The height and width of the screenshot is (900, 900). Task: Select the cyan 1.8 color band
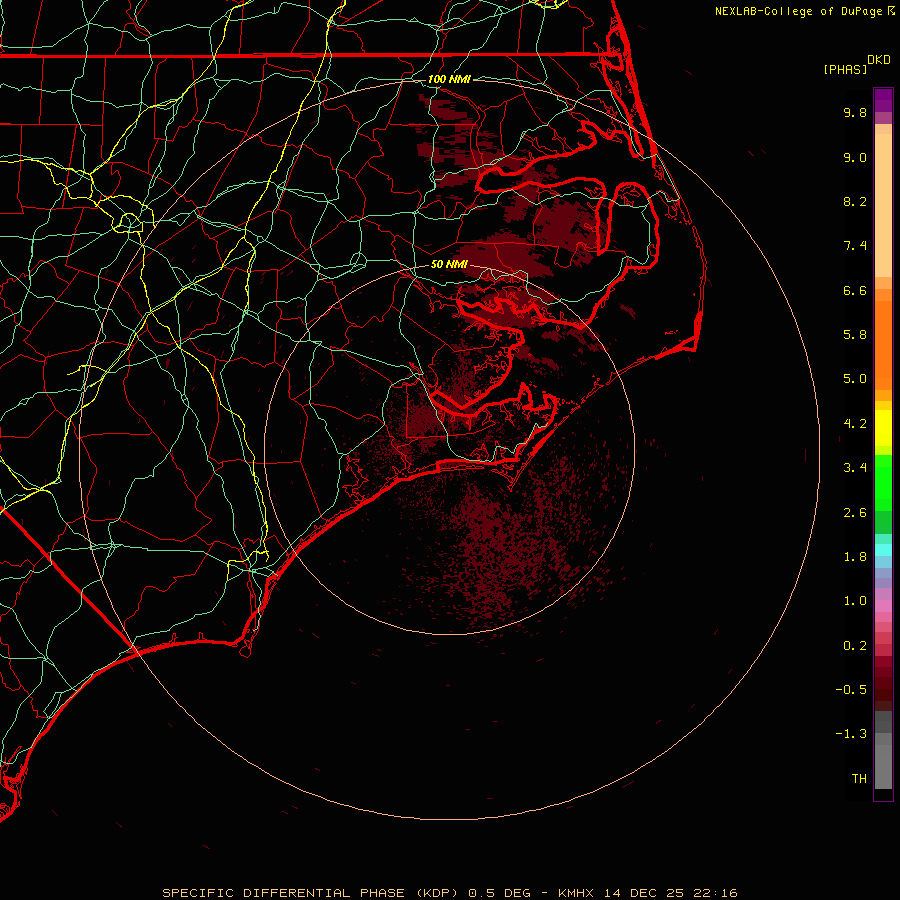point(883,549)
